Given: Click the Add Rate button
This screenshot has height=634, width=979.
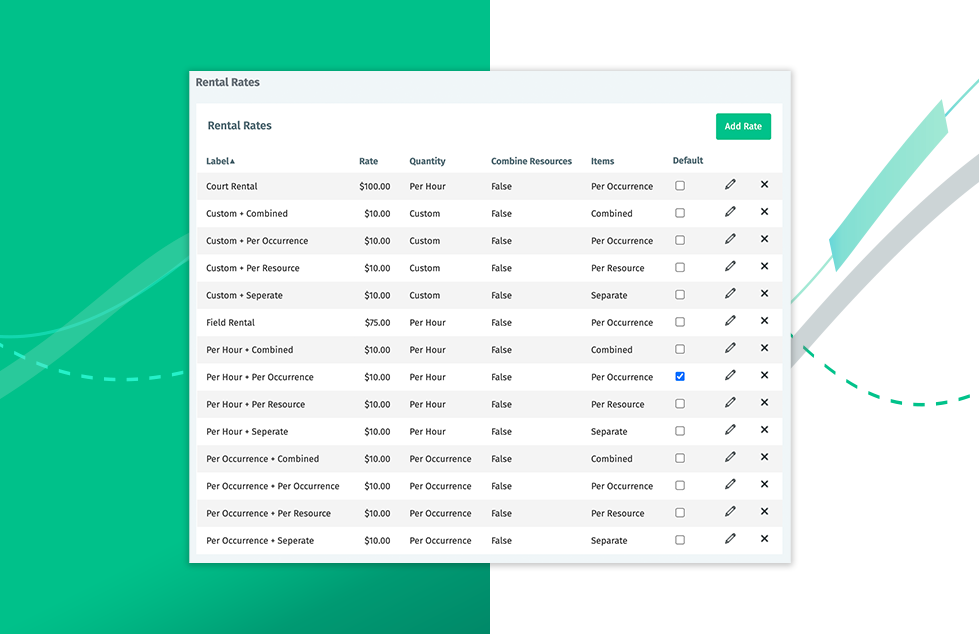Looking at the screenshot, I should pos(743,126).
